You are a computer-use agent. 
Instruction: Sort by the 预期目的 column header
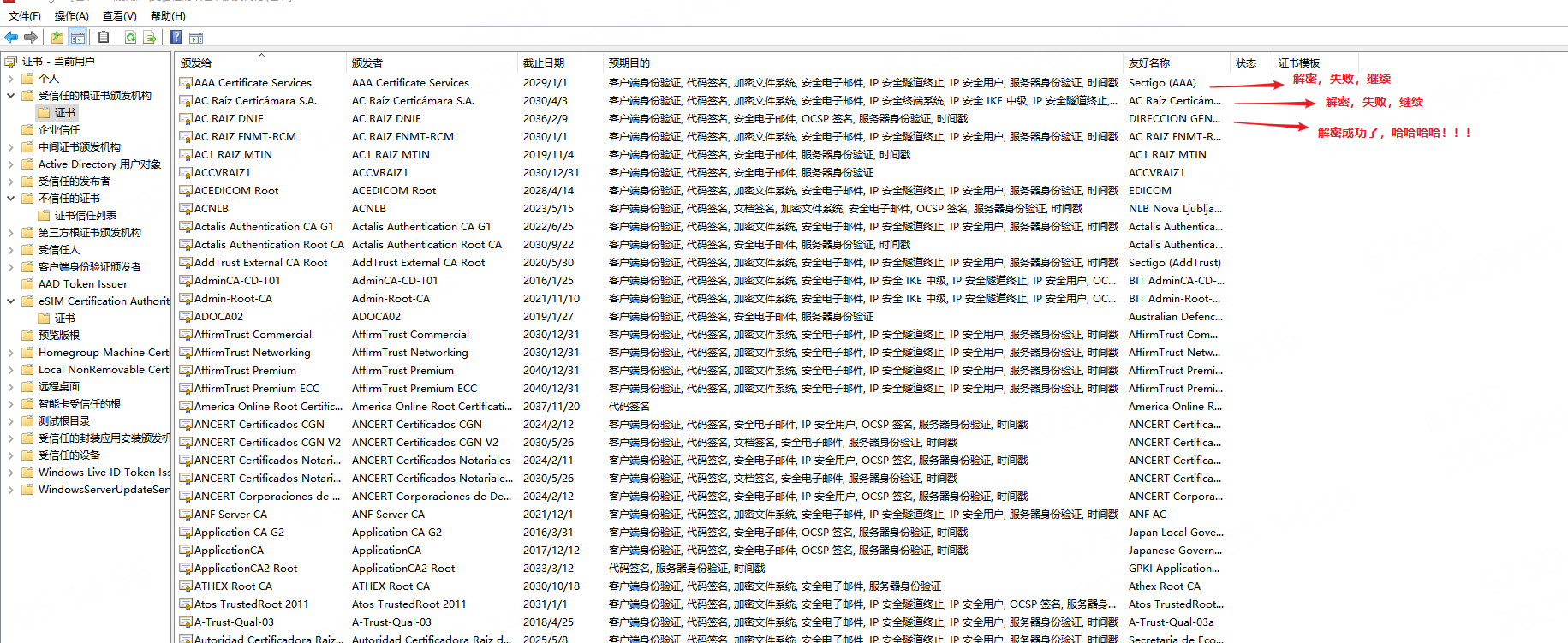tap(863, 63)
